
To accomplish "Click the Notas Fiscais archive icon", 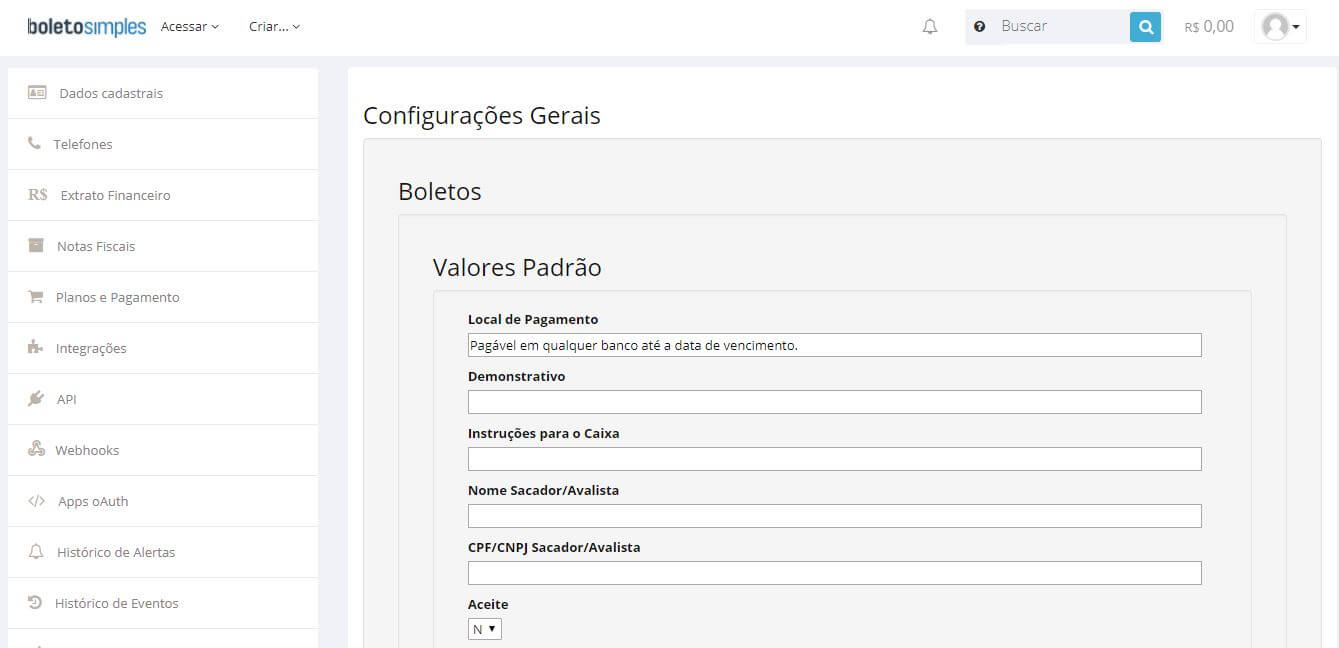I will pyautogui.click(x=36, y=246).
